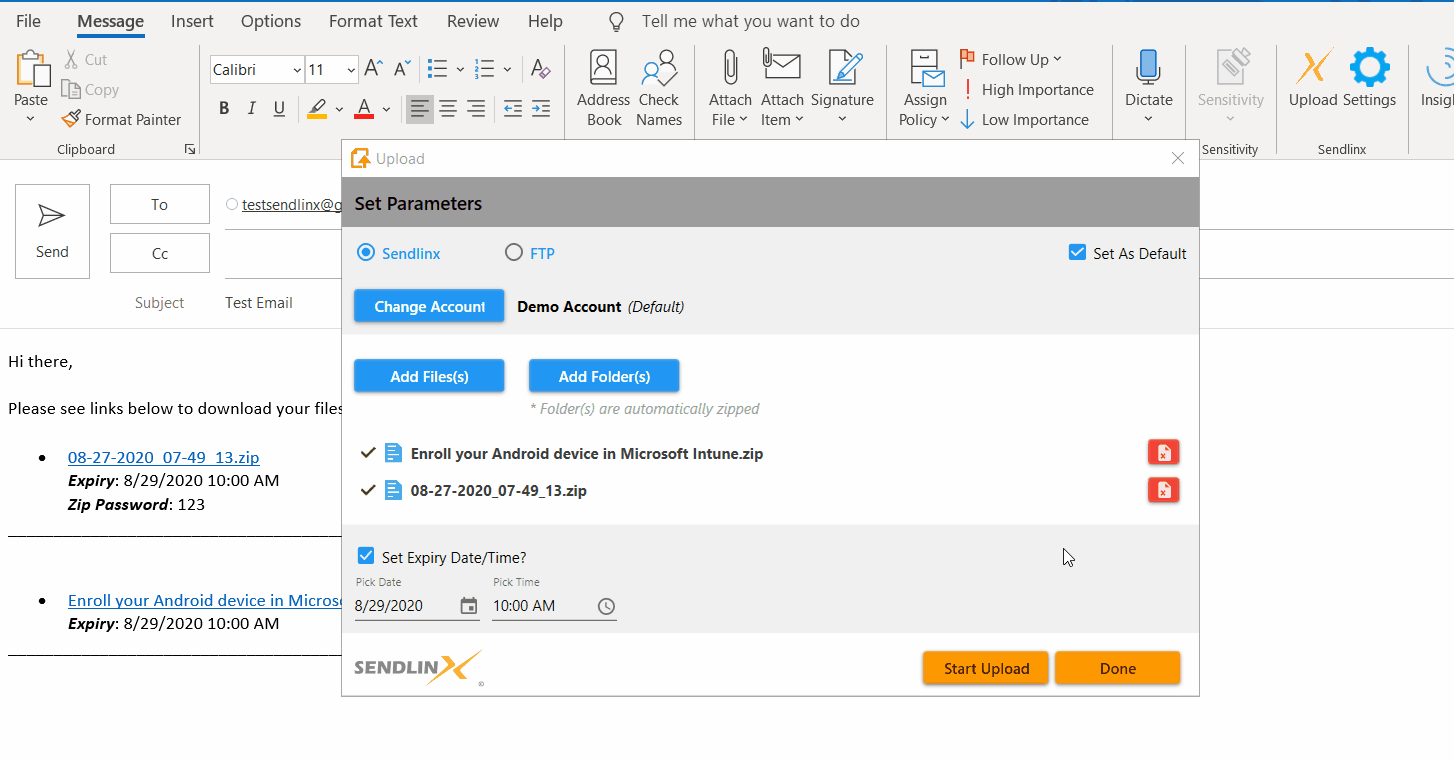This screenshot has height=761, width=1454.
Task: Remove Enroll your Android device zip file
Action: [x=1163, y=453]
